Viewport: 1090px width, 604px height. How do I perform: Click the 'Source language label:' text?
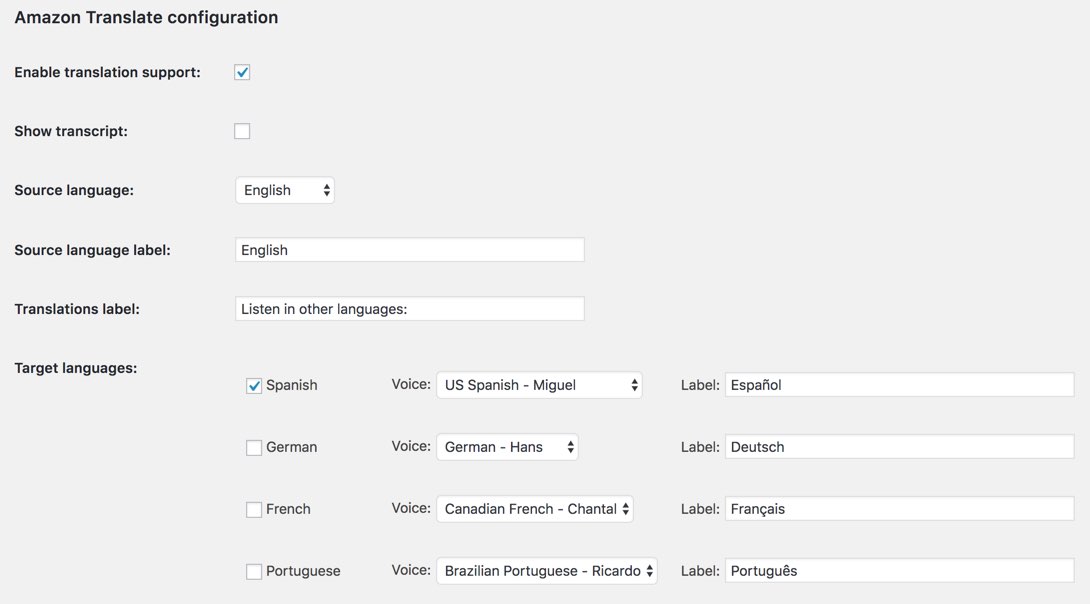pyautogui.click(x=92, y=250)
